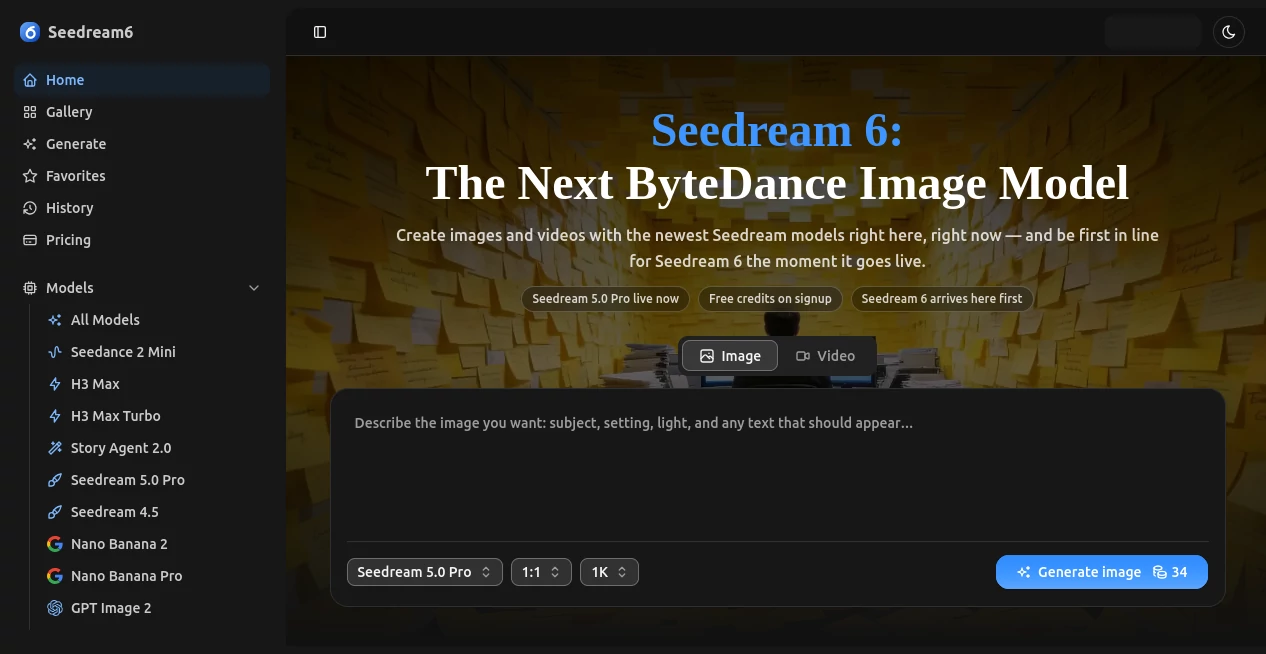Click the H3 Max Turbo lightning icon
The height and width of the screenshot is (654, 1266).
55,416
